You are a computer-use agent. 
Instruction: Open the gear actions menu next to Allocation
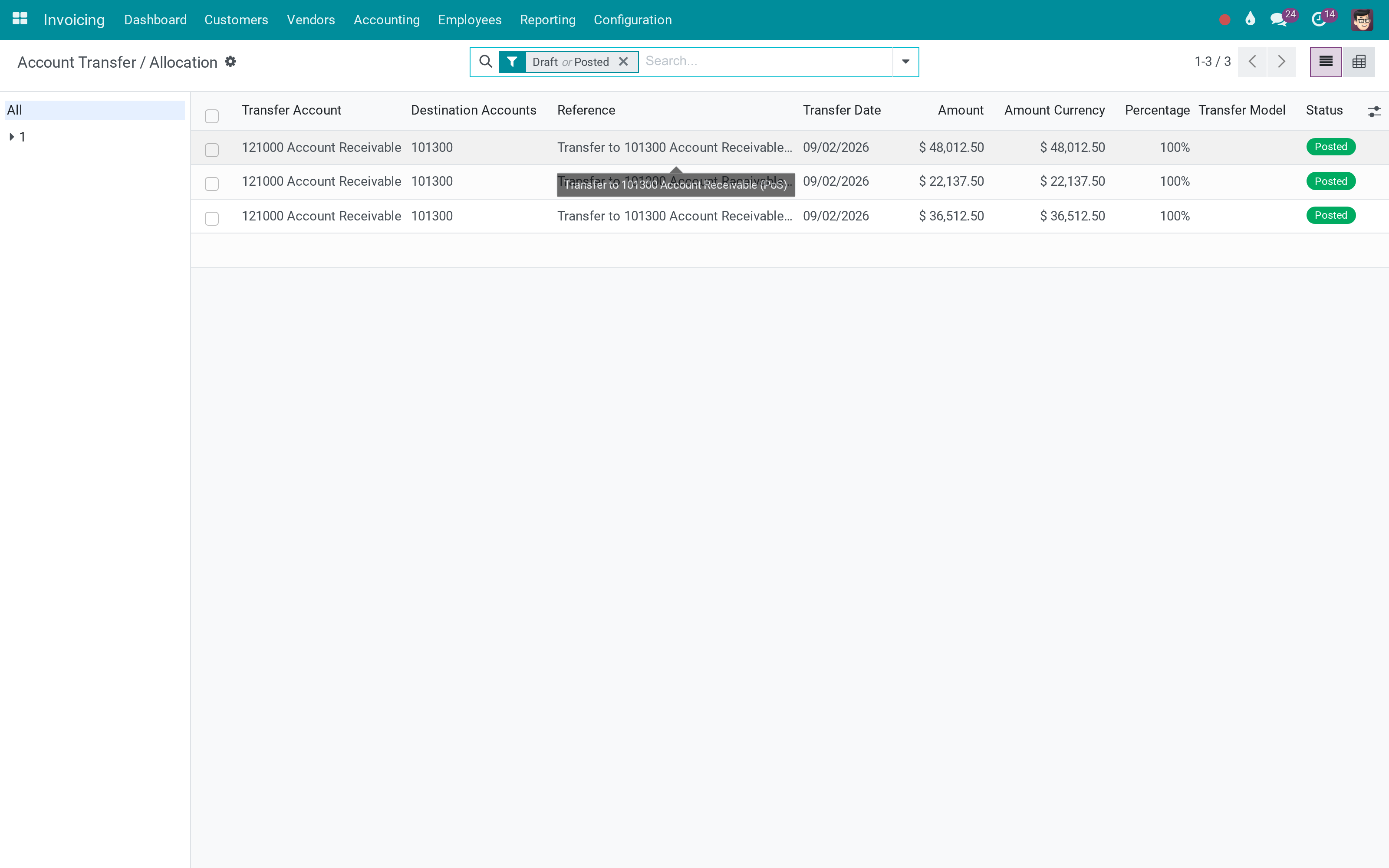point(230,62)
